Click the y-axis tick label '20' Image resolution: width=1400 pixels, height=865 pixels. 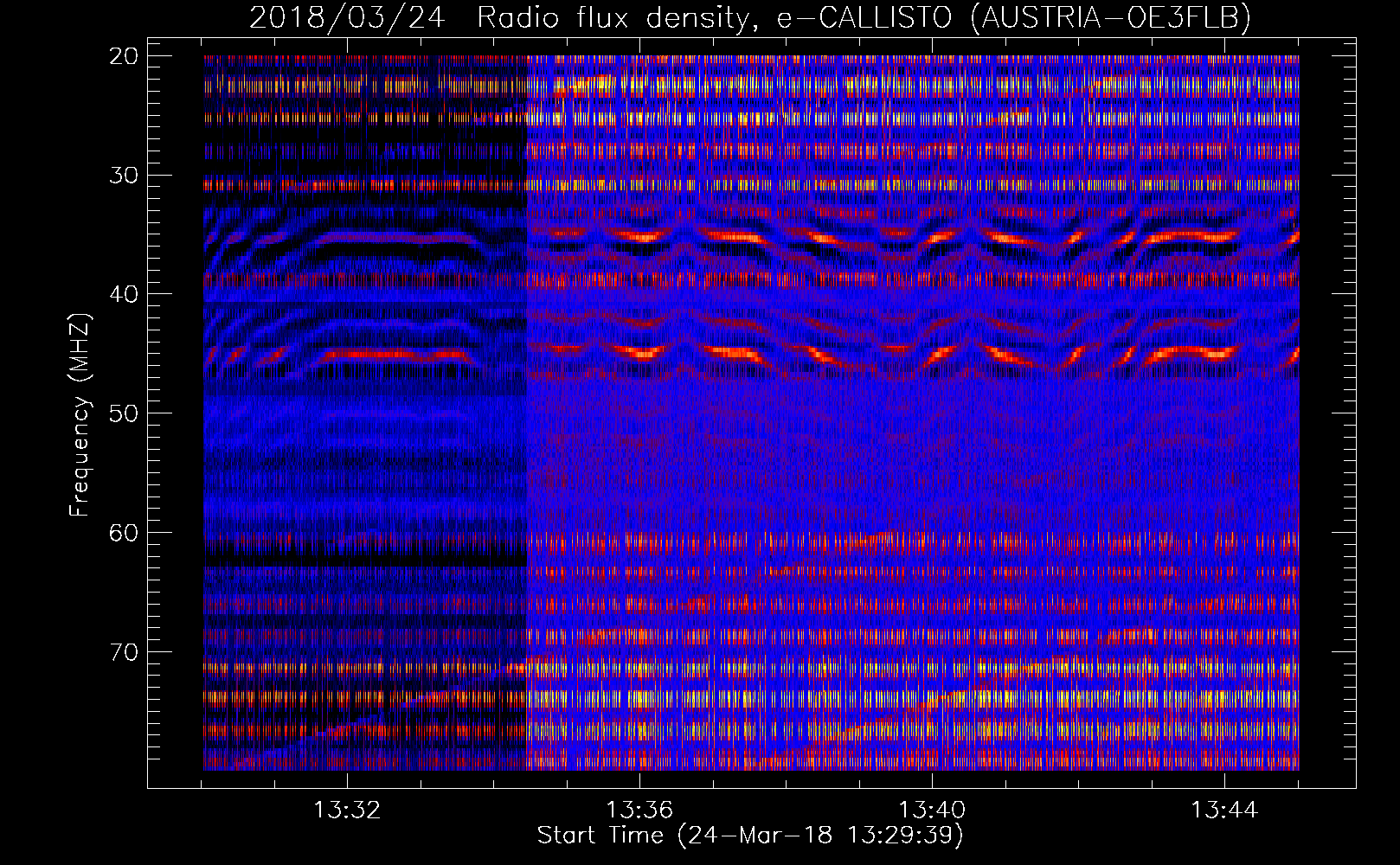click(x=124, y=56)
